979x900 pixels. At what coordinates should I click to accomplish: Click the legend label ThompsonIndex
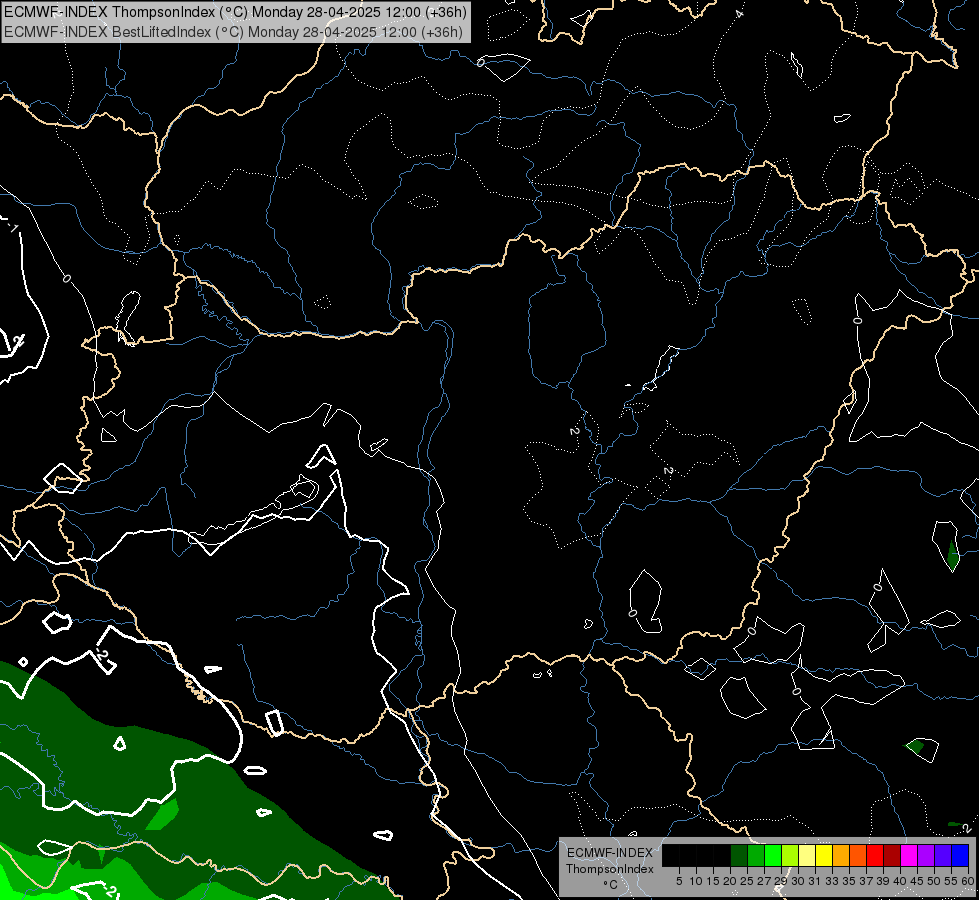[x=610, y=869]
